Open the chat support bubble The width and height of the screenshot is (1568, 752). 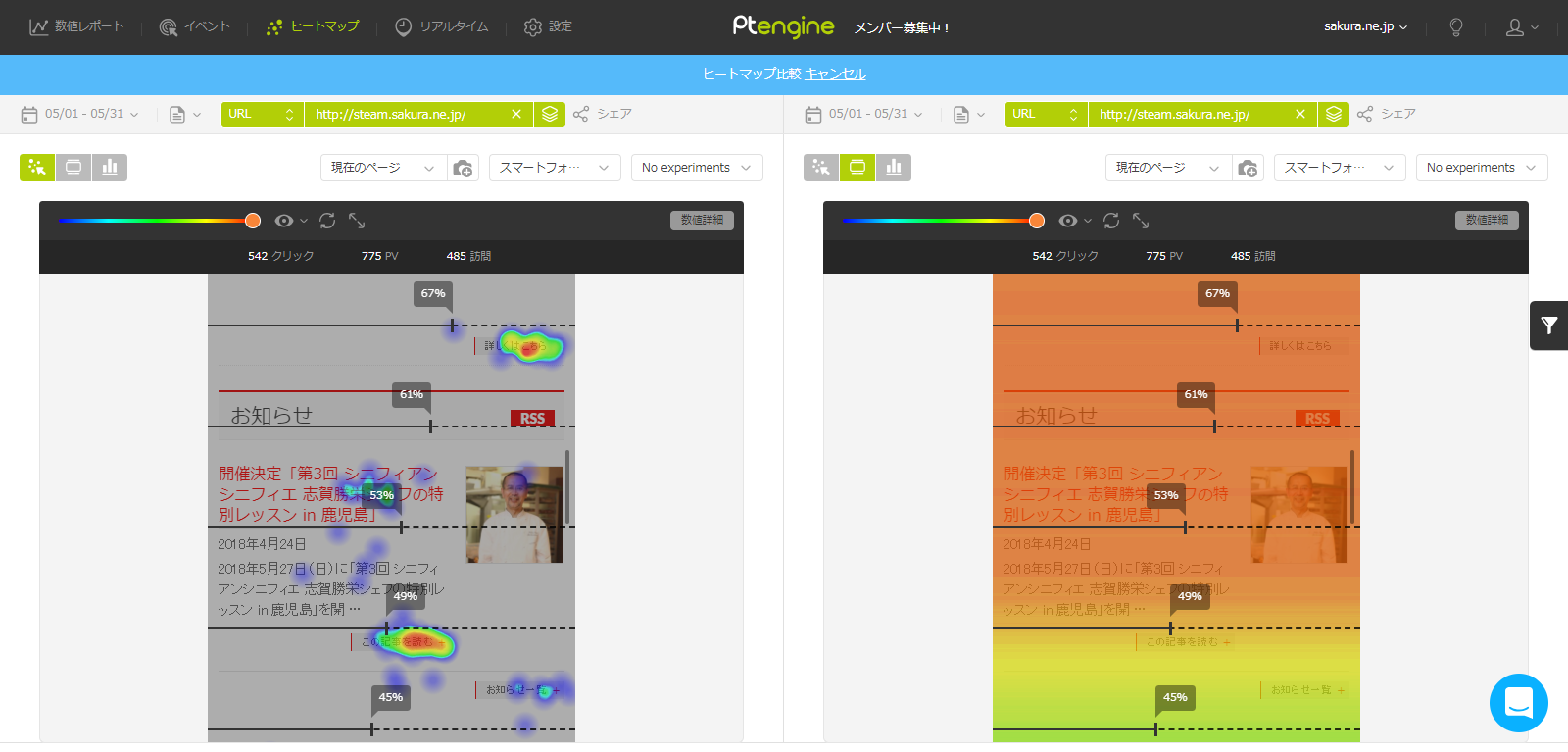pos(1518,703)
